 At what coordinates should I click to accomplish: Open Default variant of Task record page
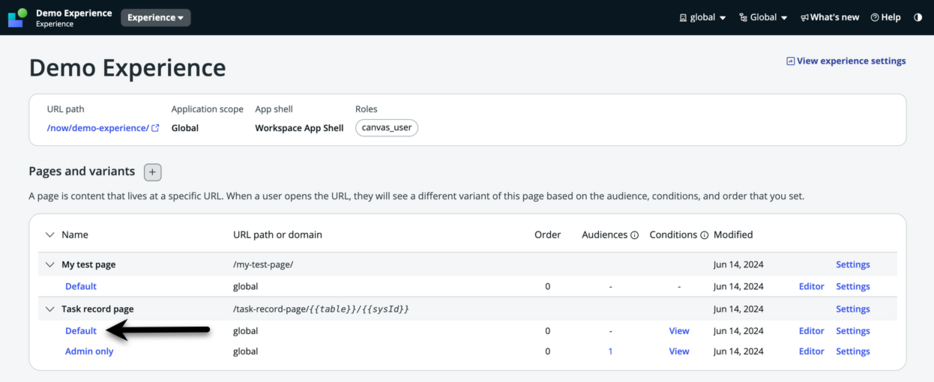pos(81,331)
